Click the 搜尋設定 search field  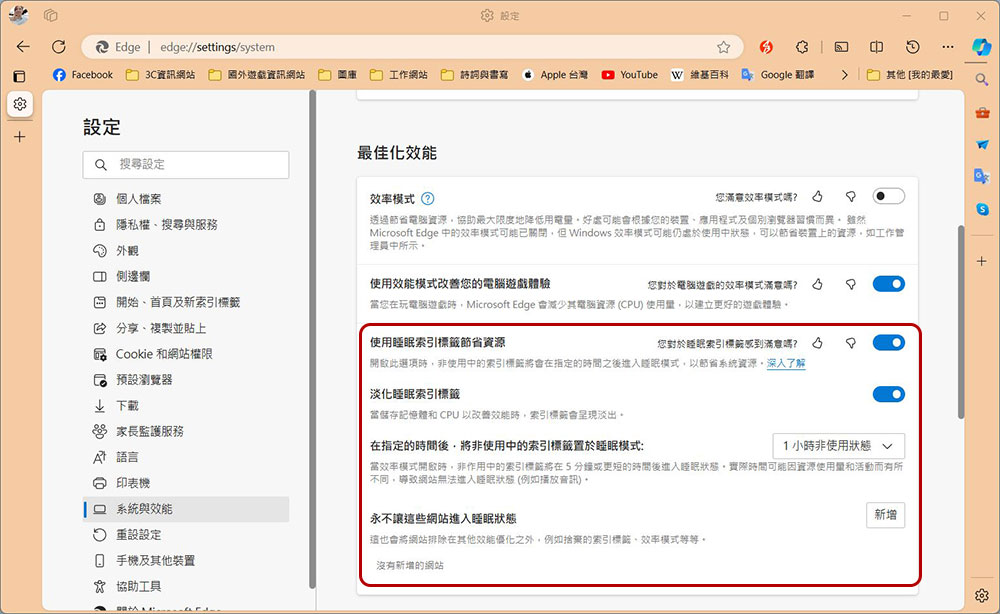[186, 164]
